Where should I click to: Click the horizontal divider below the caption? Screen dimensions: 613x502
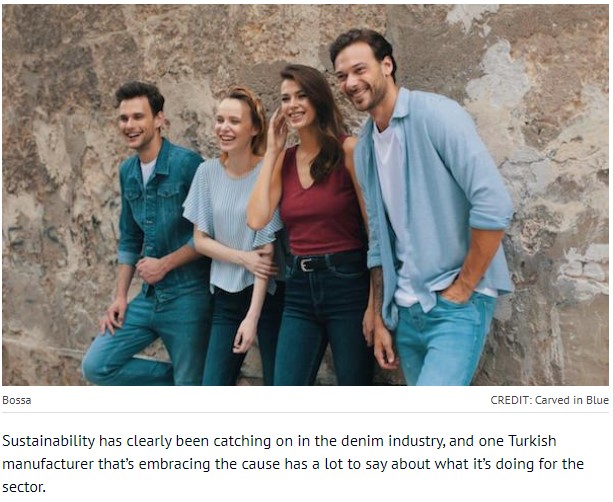[x=305, y=412]
